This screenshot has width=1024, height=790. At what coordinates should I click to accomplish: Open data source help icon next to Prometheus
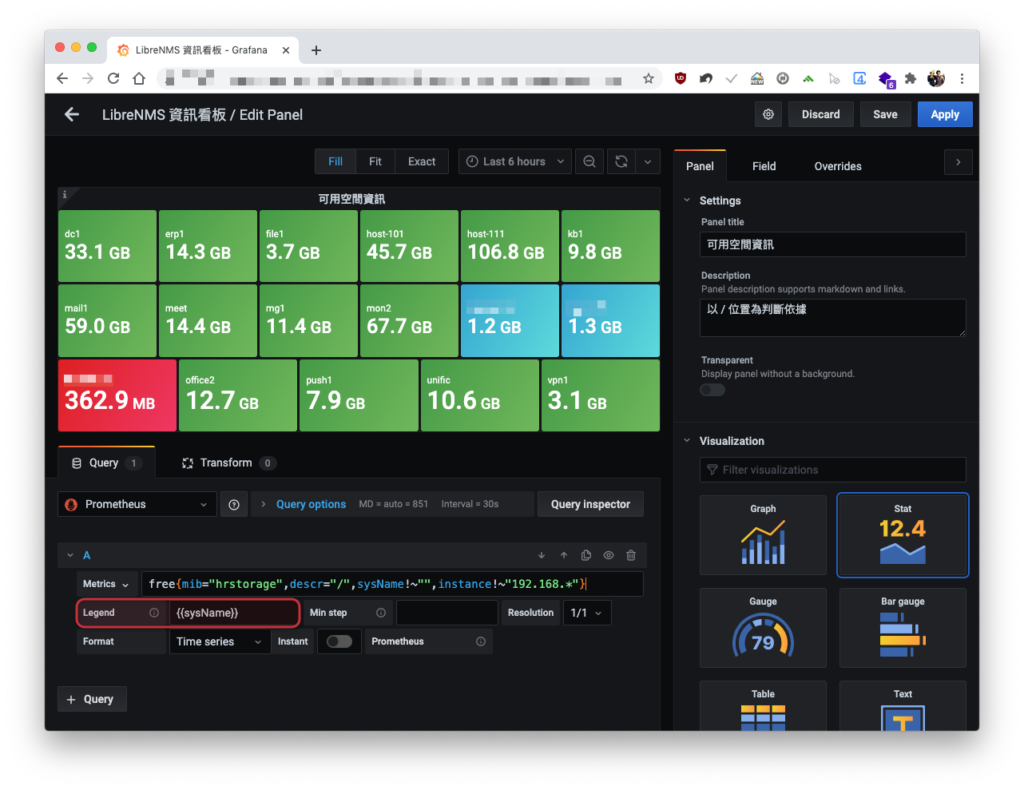click(x=234, y=504)
